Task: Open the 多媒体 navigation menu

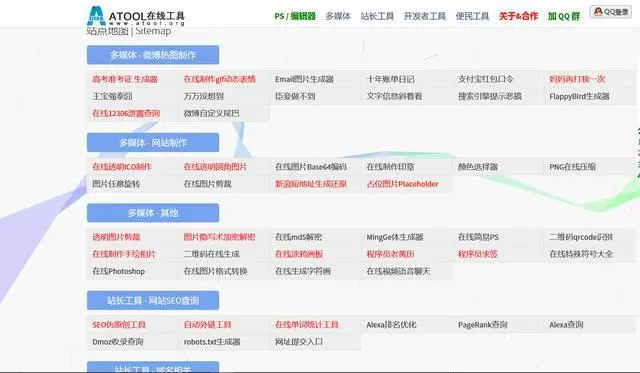Action: 338,16
